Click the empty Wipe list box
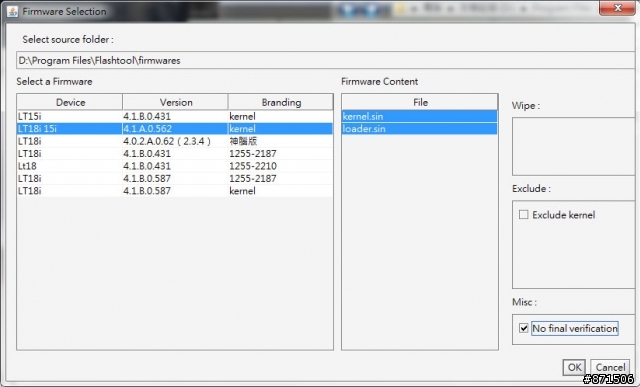This screenshot has width=640, height=387. [573, 147]
